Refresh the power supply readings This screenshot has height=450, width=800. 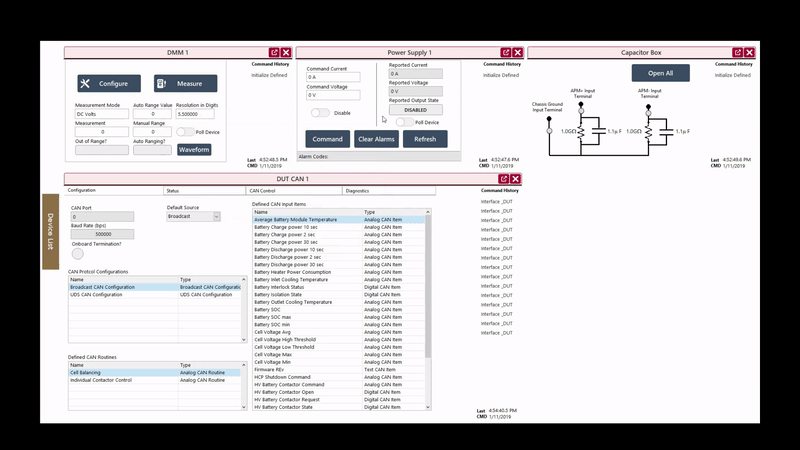(425, 139)
